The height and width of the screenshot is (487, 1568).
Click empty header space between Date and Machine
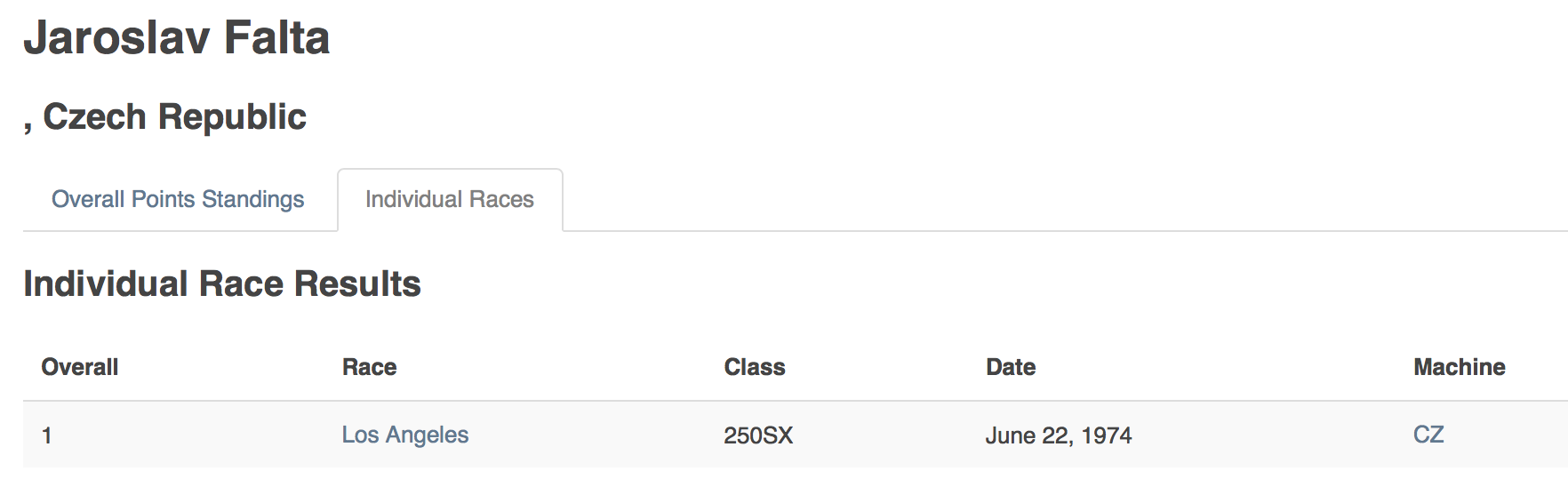click(x=1225, y=367)
